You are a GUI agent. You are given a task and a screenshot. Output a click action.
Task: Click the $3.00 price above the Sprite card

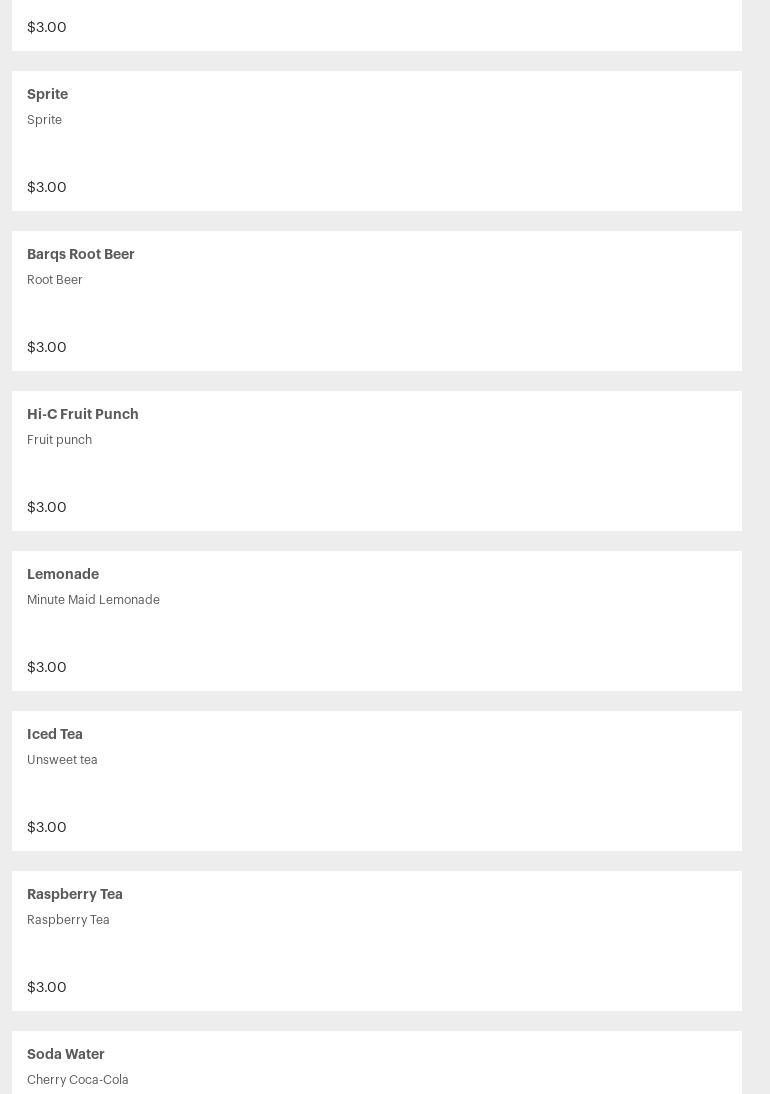[47, 27]
